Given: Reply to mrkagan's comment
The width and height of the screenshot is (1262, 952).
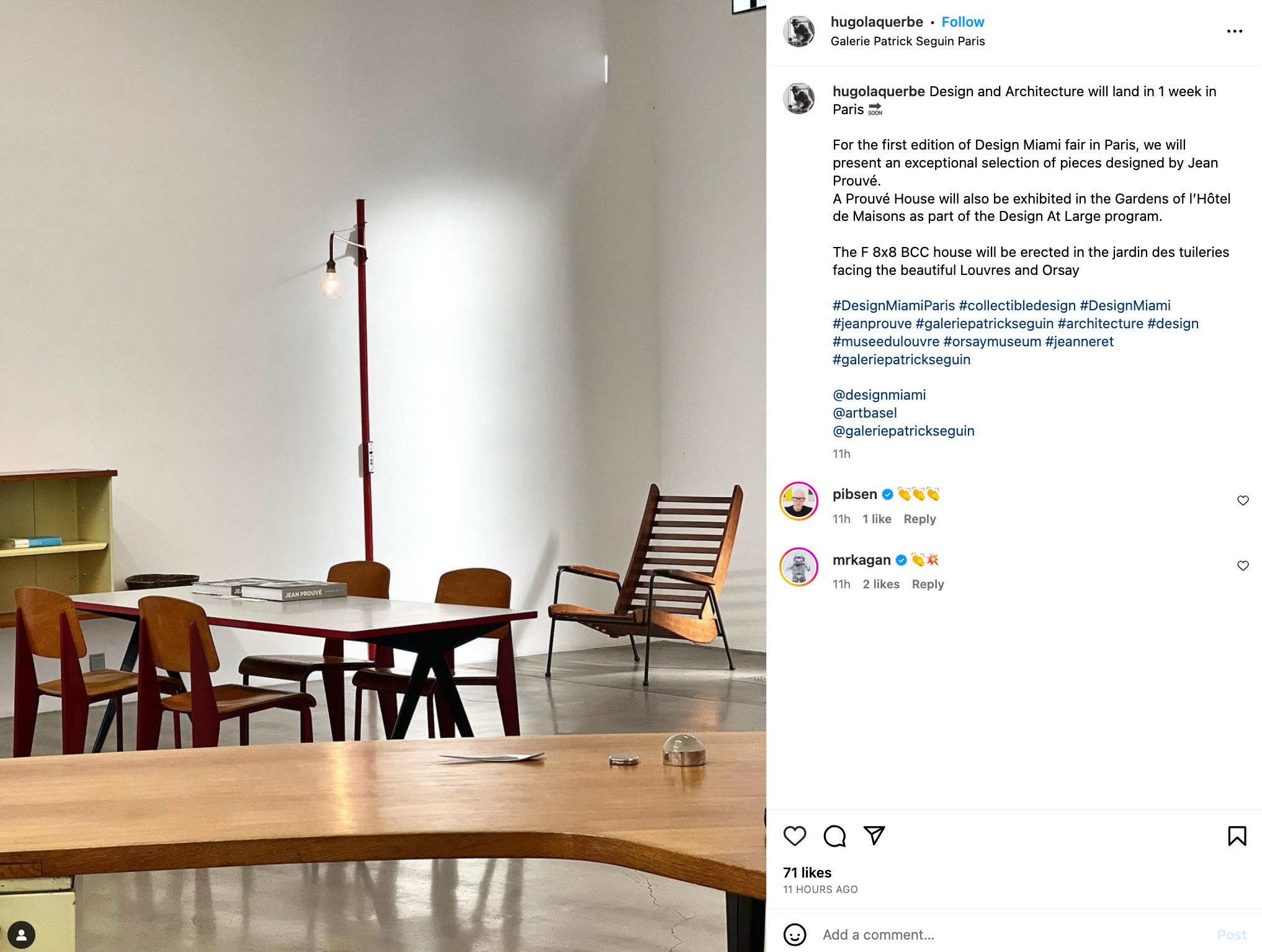Looking at the screenshot, I should 928,584.
